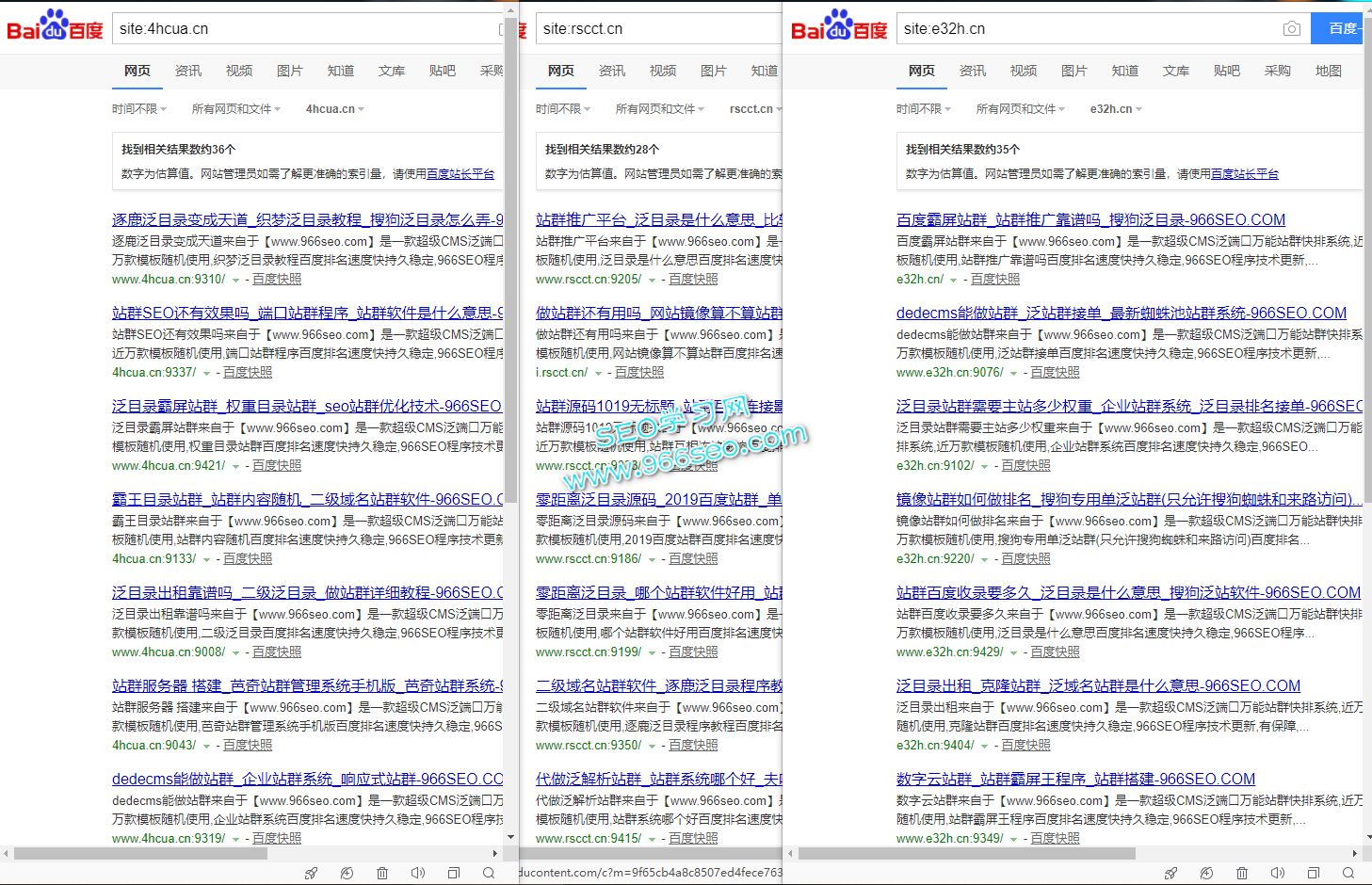Open 所有网页和文件 filter in e32h.cn window

(1021, 109)
